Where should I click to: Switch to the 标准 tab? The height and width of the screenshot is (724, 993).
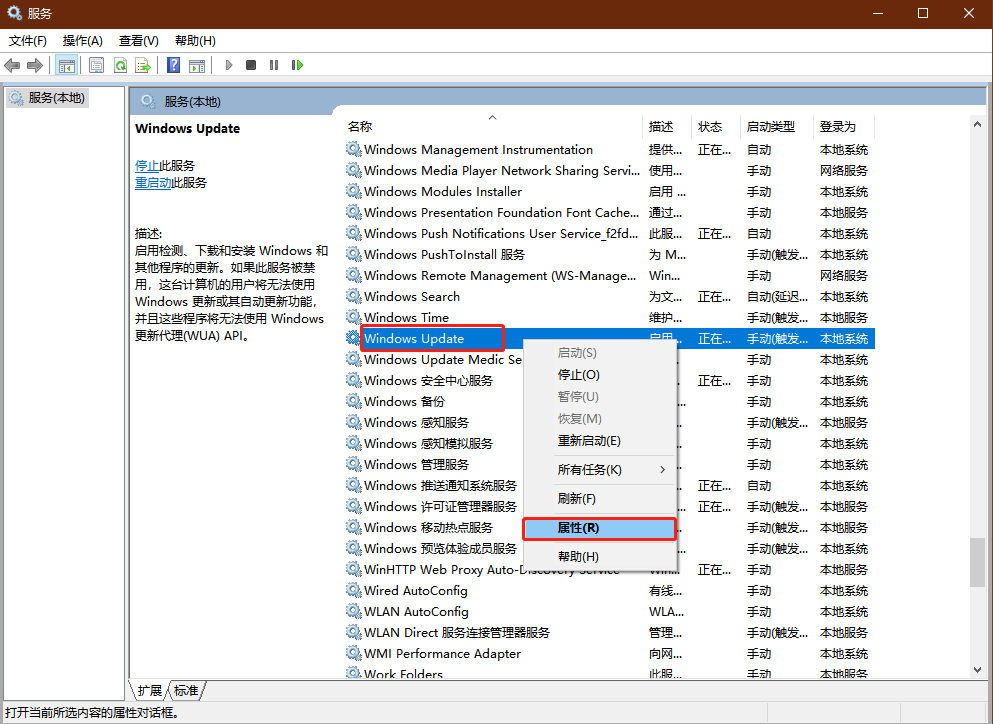(x=186, y=690)
